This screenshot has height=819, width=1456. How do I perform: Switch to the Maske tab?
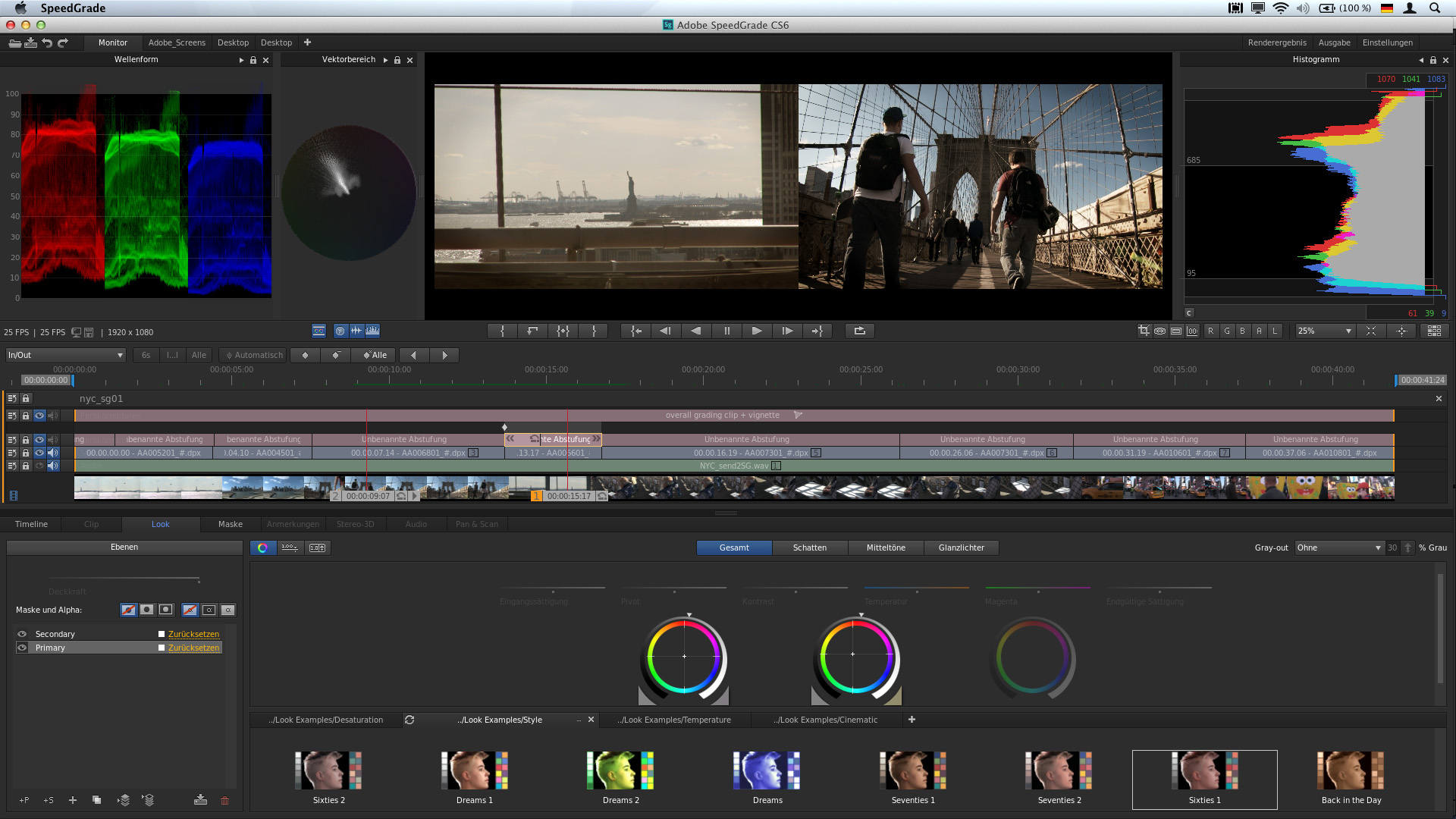[x=231, y=524]
